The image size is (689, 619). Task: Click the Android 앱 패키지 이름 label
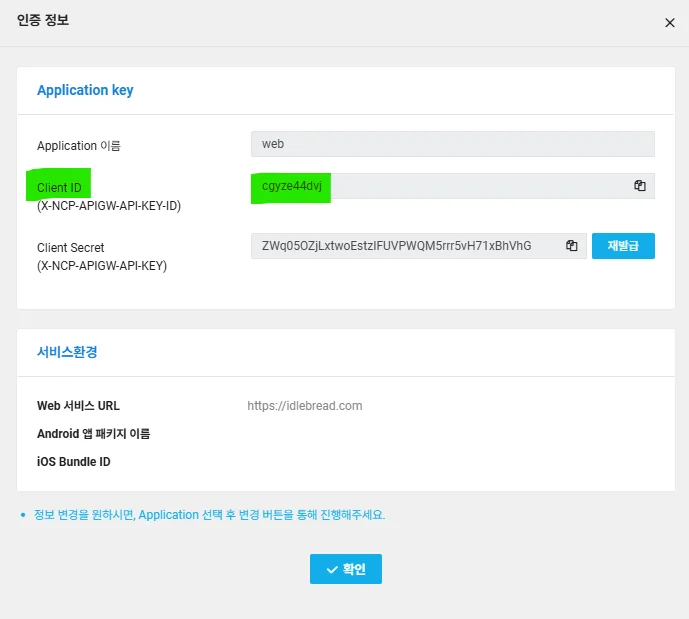coord(94,434)
